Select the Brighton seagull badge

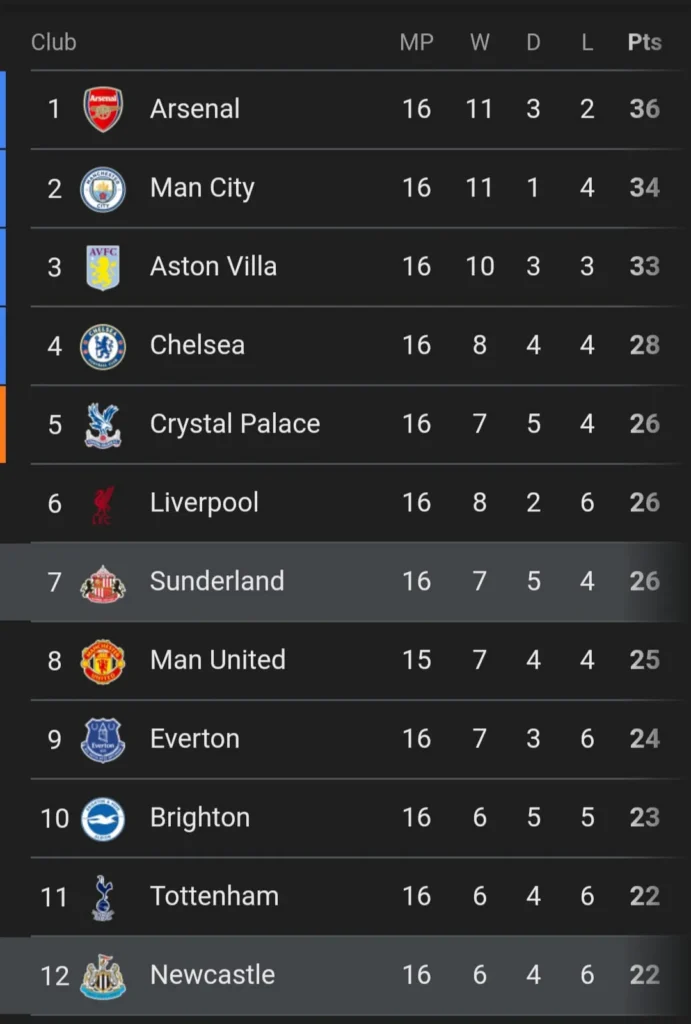click(x=103, y=817)
